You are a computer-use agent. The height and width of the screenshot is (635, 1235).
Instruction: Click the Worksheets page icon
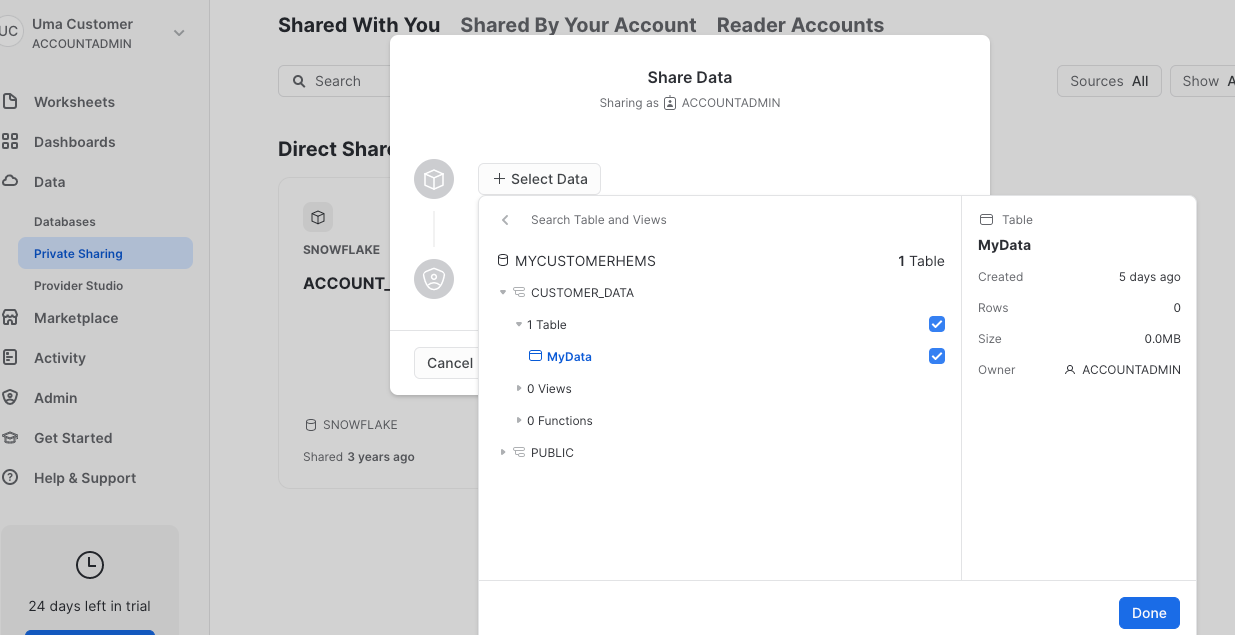tap(10, 102)
